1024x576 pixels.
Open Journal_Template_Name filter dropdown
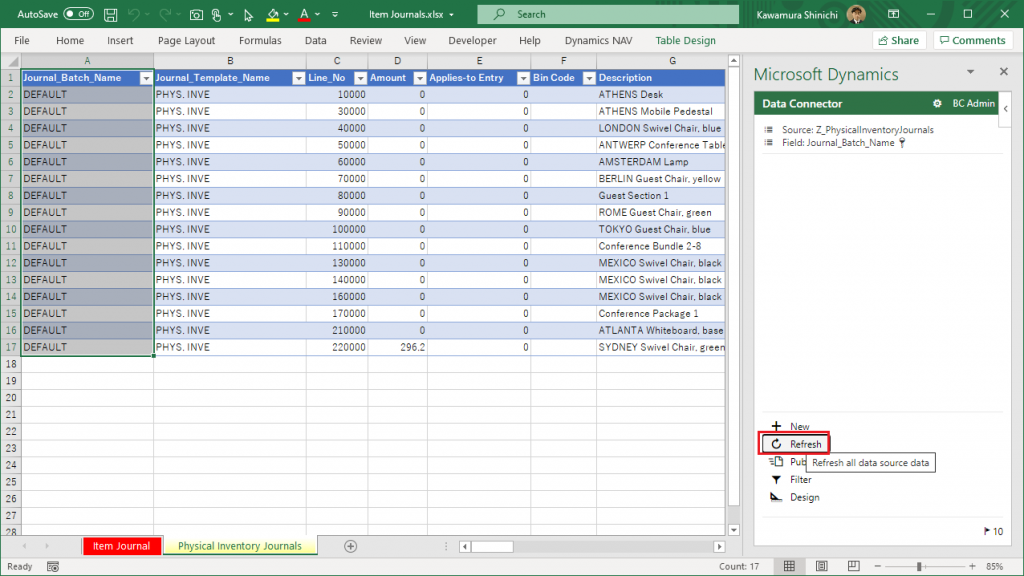pos(298,78)
